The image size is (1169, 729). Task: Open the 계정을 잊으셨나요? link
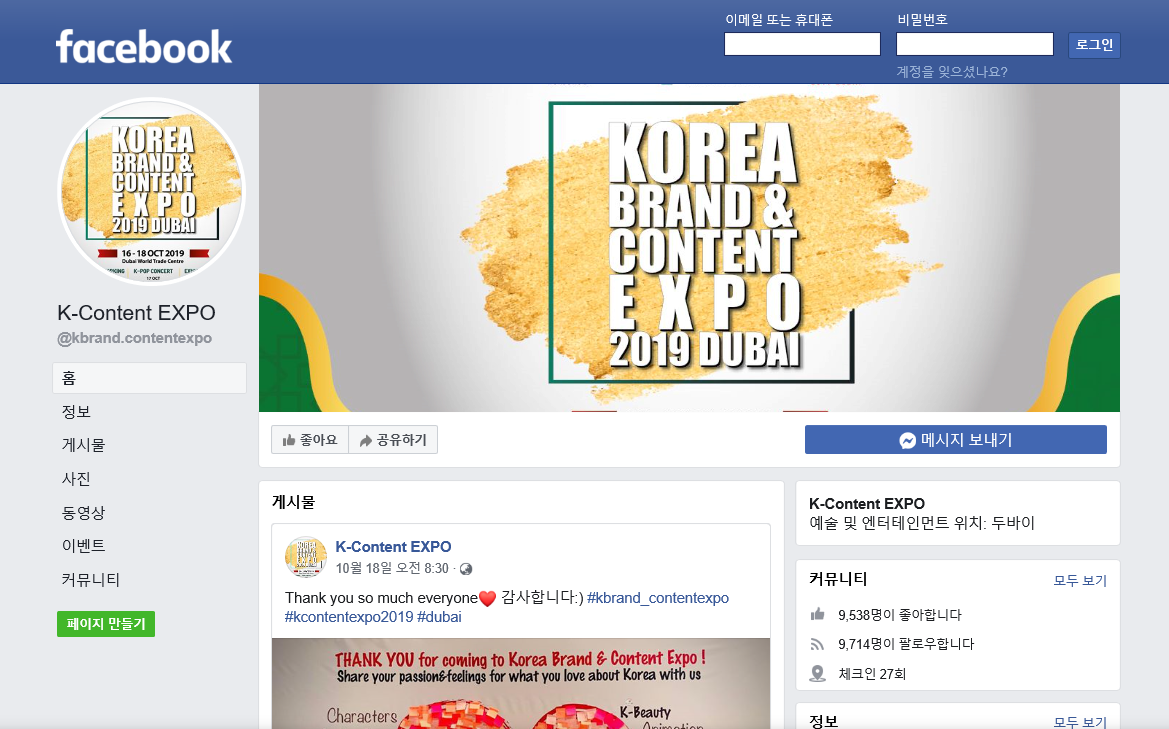click(951, 72)
